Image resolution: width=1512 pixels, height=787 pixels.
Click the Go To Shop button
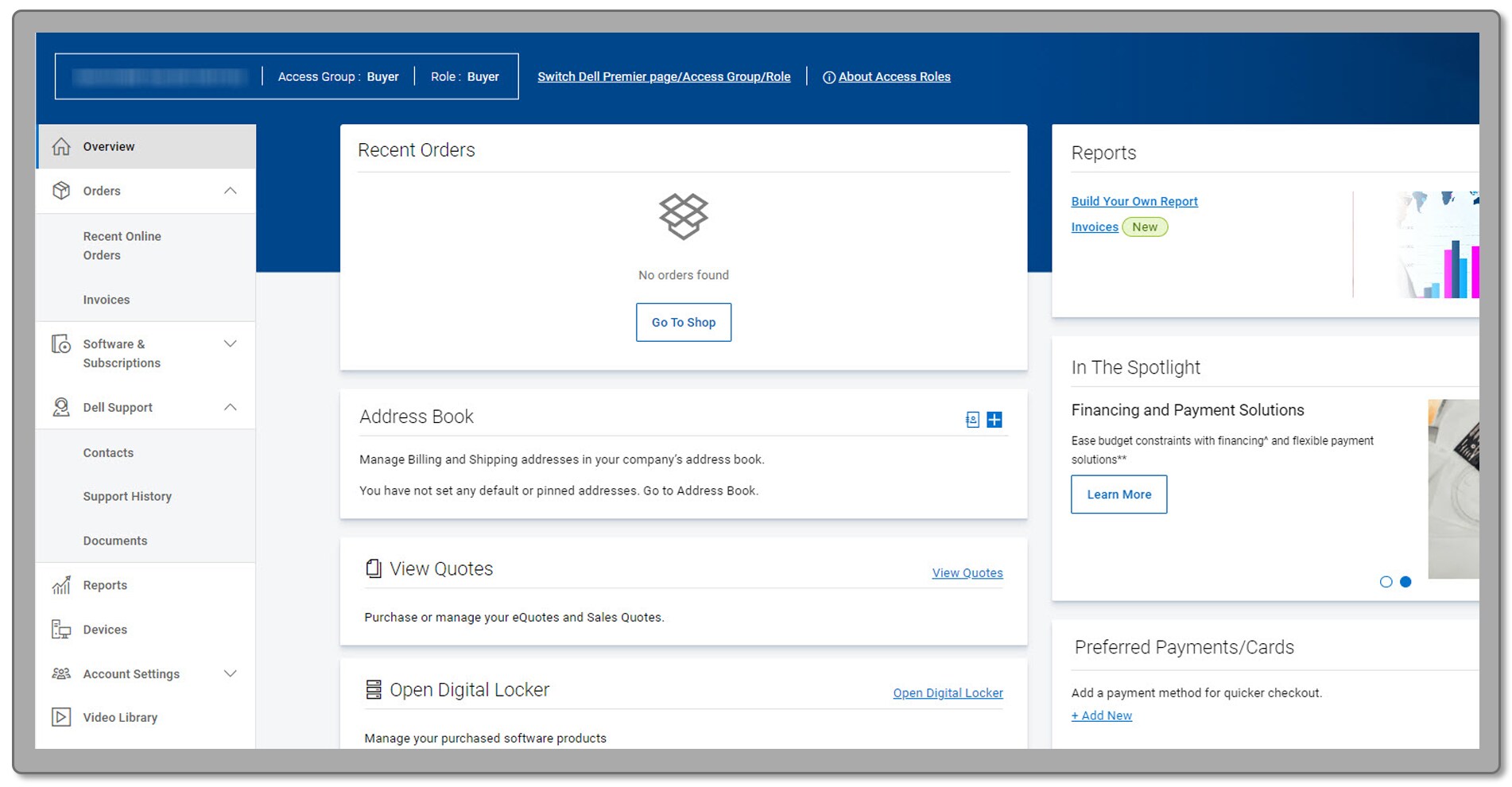[x=684, y=322]
